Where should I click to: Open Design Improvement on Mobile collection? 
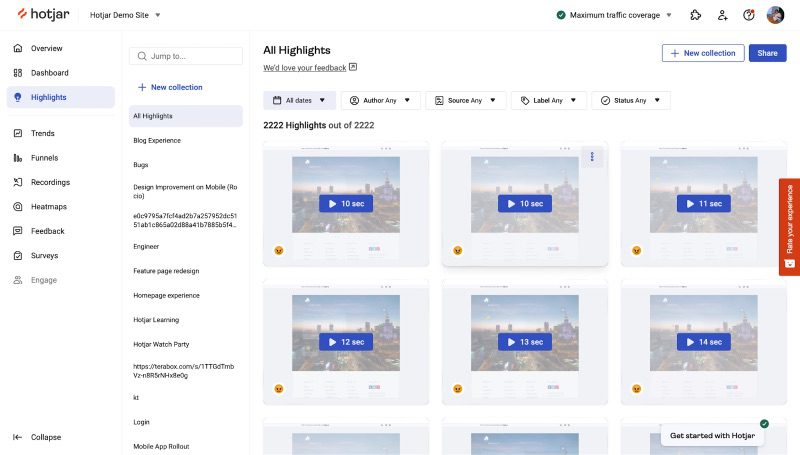(186, 191)
